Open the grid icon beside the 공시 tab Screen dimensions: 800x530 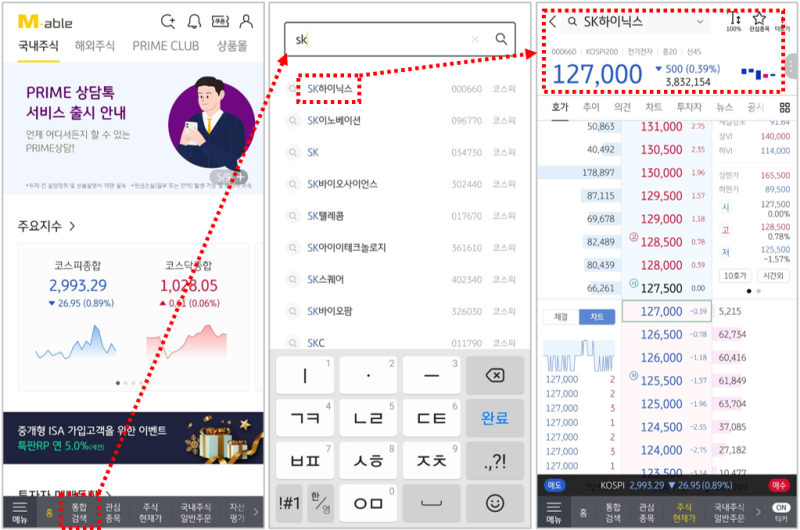click(x=785, y=107)
